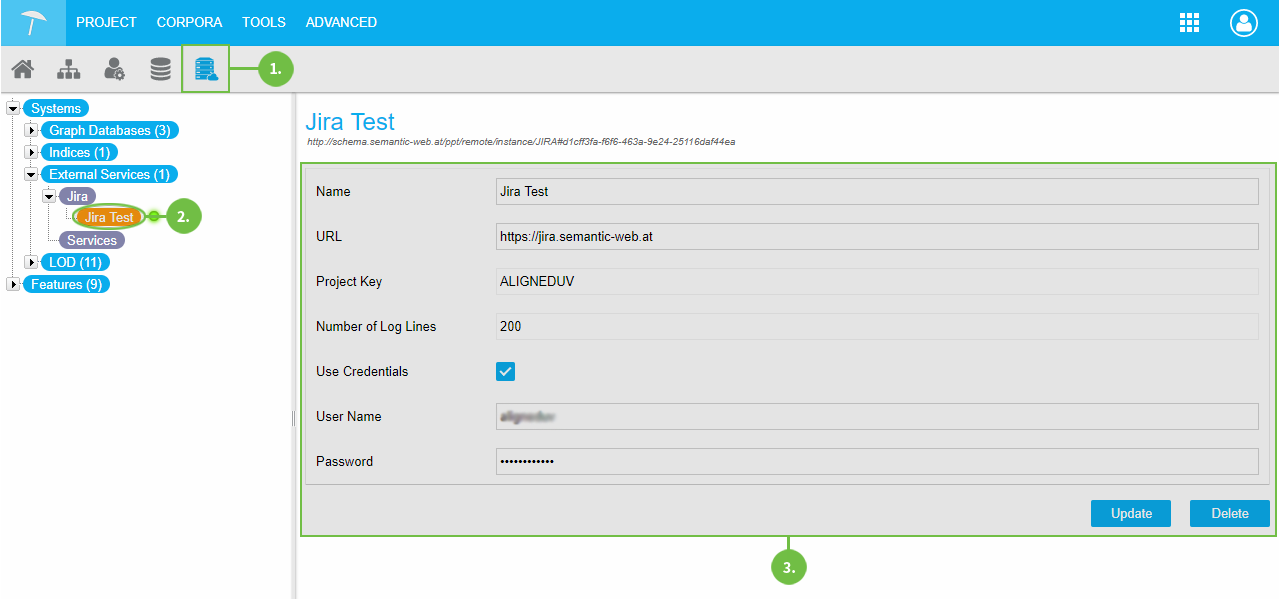Select Features (9) tree item
1280x599 pixels.
click(x=66, y=284)
